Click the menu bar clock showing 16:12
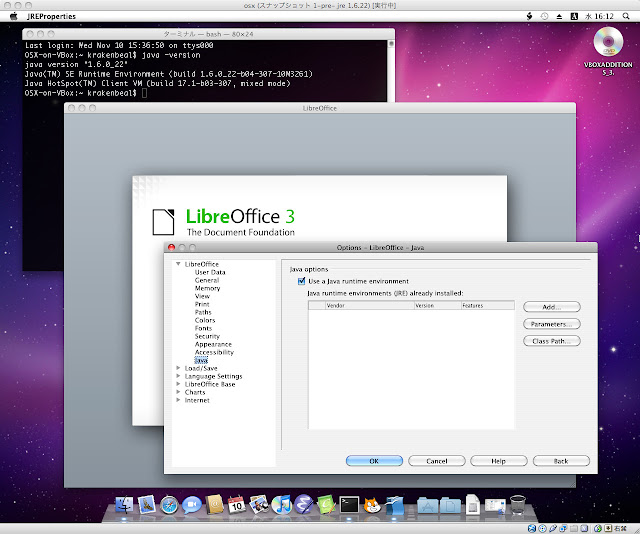Screen dimensions: 640x534 [599, 16]
